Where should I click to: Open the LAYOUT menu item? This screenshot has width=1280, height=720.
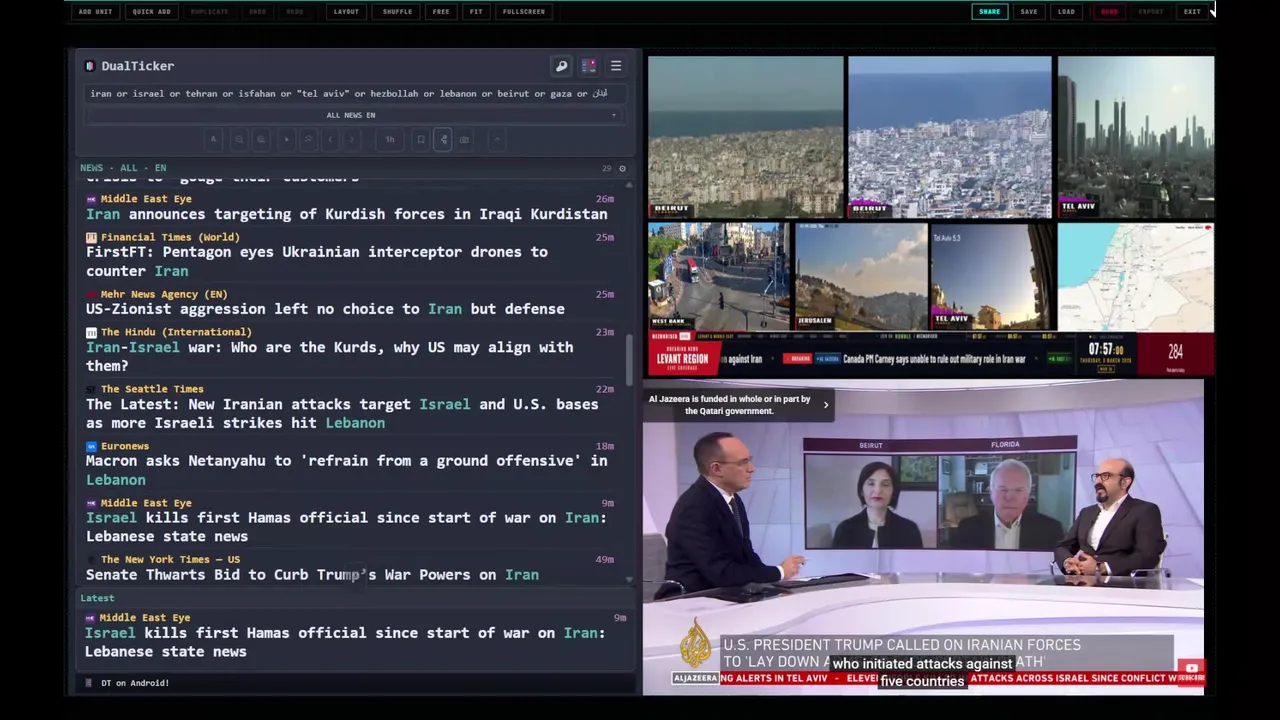click(x=346, y=12)
